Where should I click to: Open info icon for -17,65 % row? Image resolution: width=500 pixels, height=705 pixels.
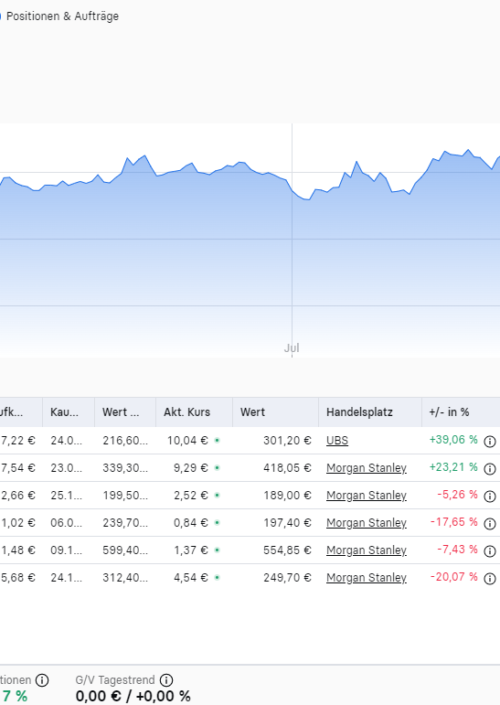(x=490, y=524)
